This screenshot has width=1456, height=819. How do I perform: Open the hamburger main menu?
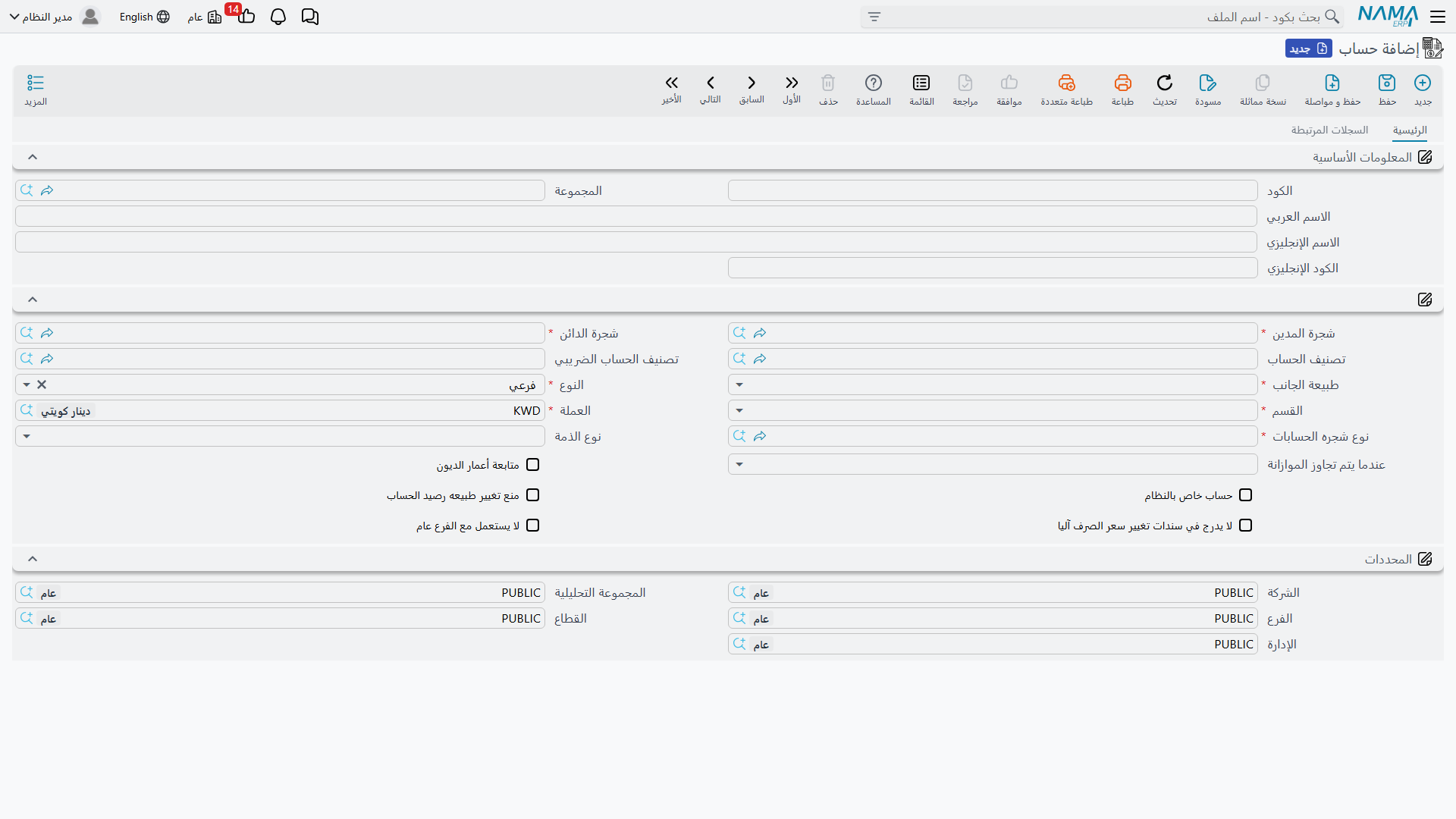click(x=1438, y=17)
